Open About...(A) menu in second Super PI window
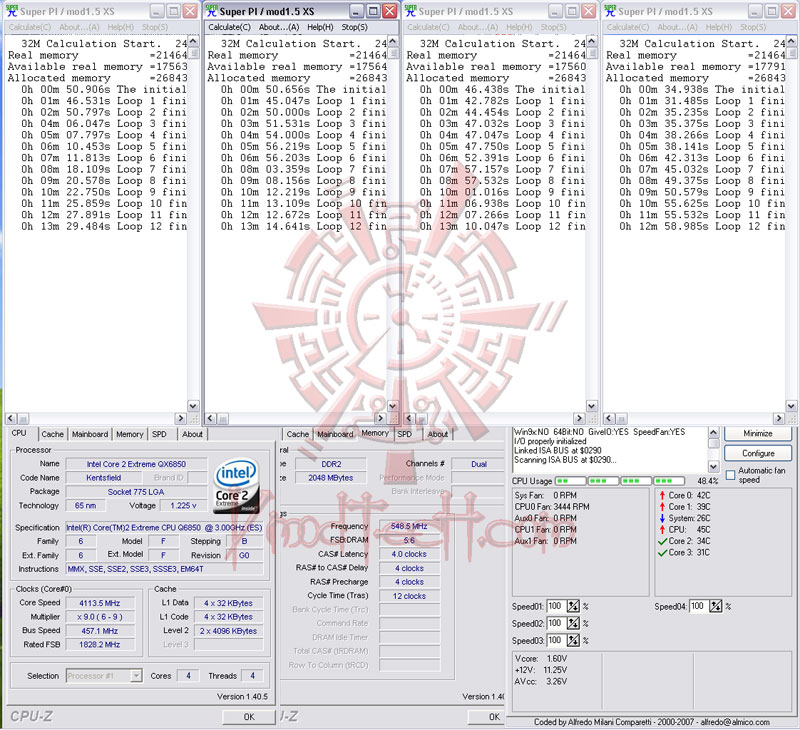 (x=279, y=27)
